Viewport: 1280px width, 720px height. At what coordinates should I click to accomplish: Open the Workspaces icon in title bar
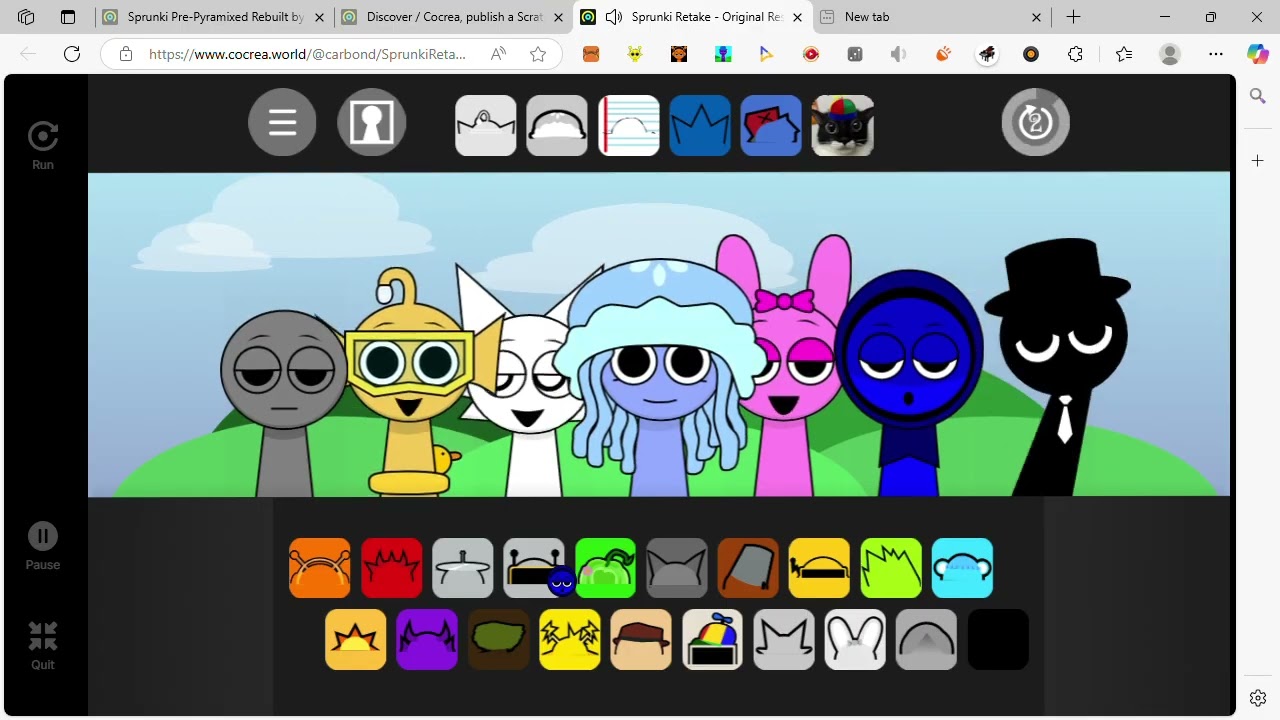tap(26, 17)
